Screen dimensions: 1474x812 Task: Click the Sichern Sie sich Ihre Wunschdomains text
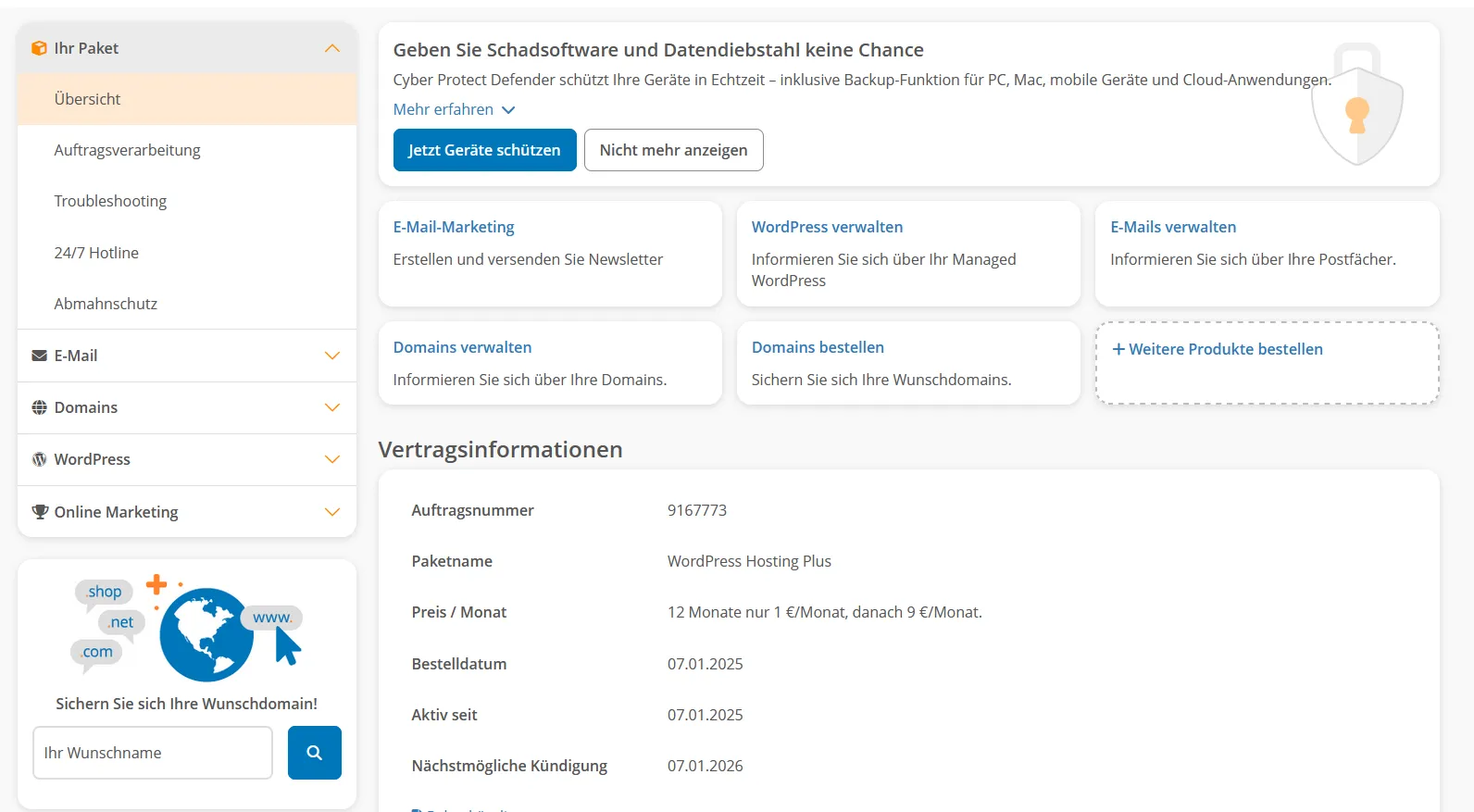(881, 380)
